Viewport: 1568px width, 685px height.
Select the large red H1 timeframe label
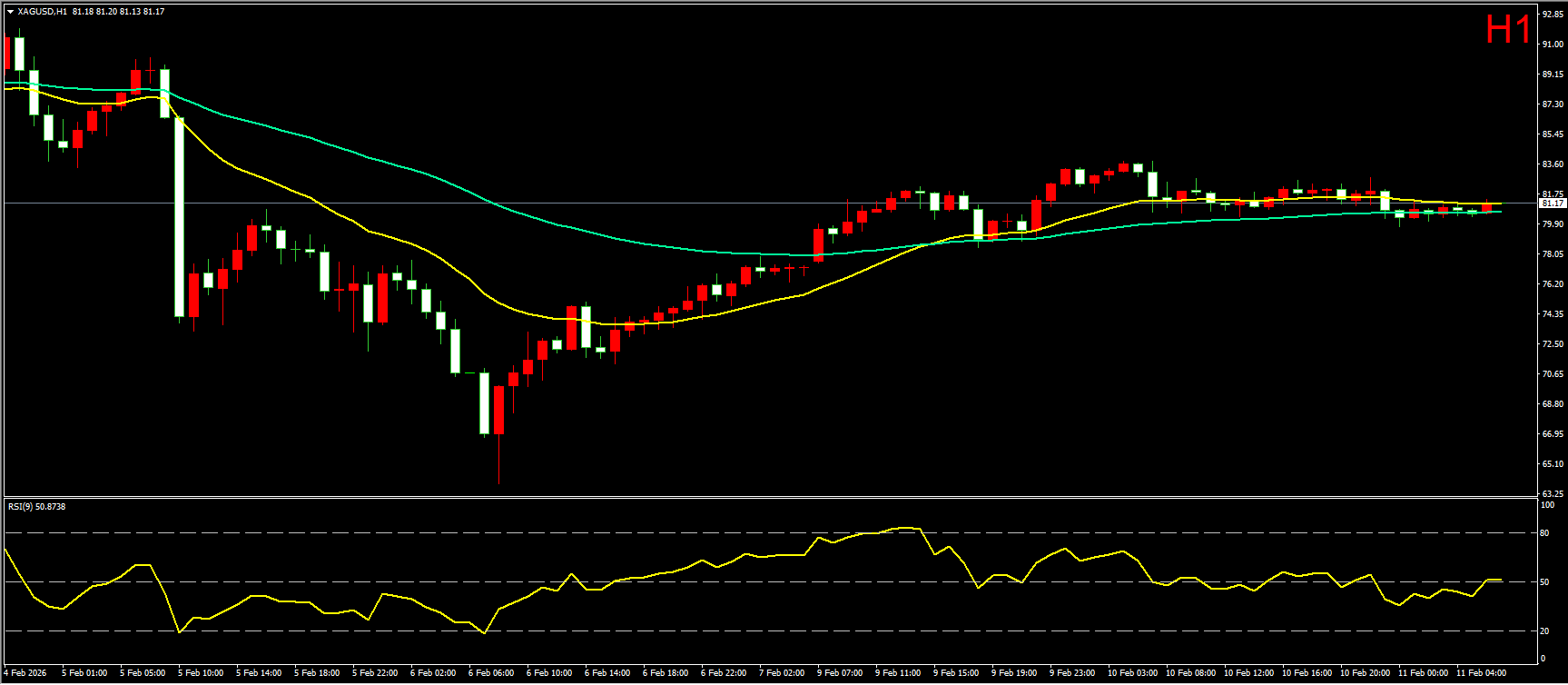pos(1508,30)
